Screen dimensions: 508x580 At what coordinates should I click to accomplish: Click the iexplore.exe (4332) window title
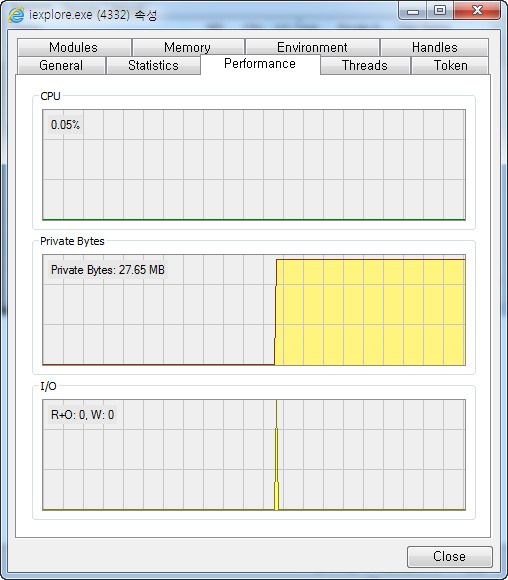93,15
